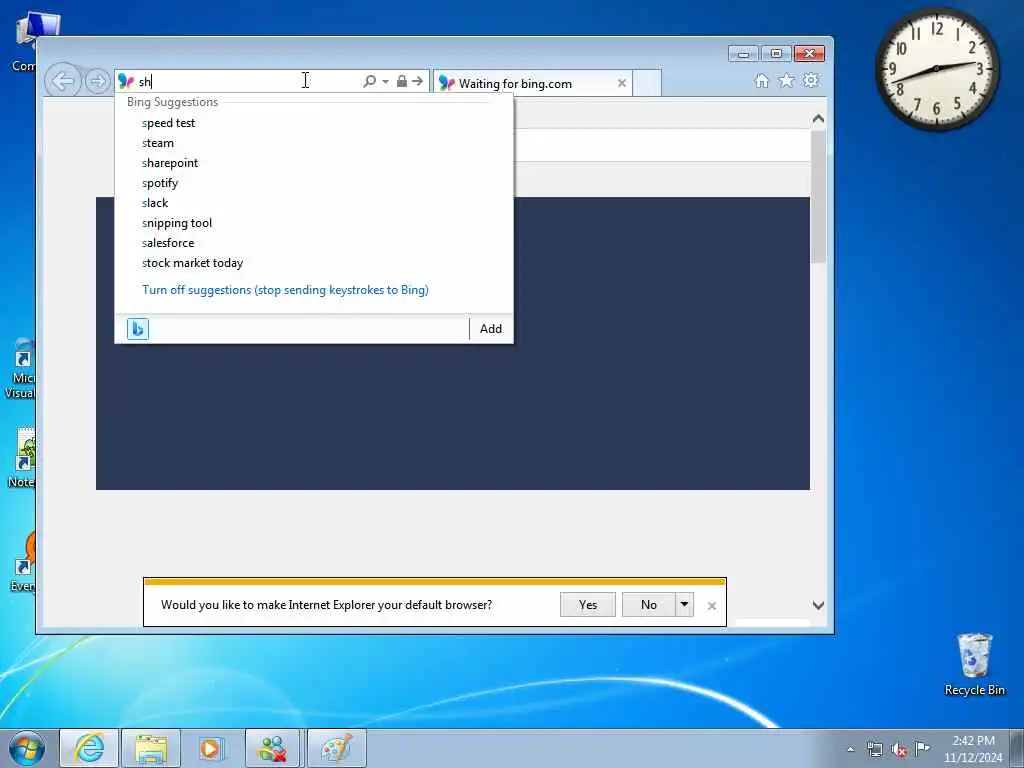Choose the 'stock market today' suggestion
Image resolution: width=1024 pixels, height=768 pixels.
point(313,263)
